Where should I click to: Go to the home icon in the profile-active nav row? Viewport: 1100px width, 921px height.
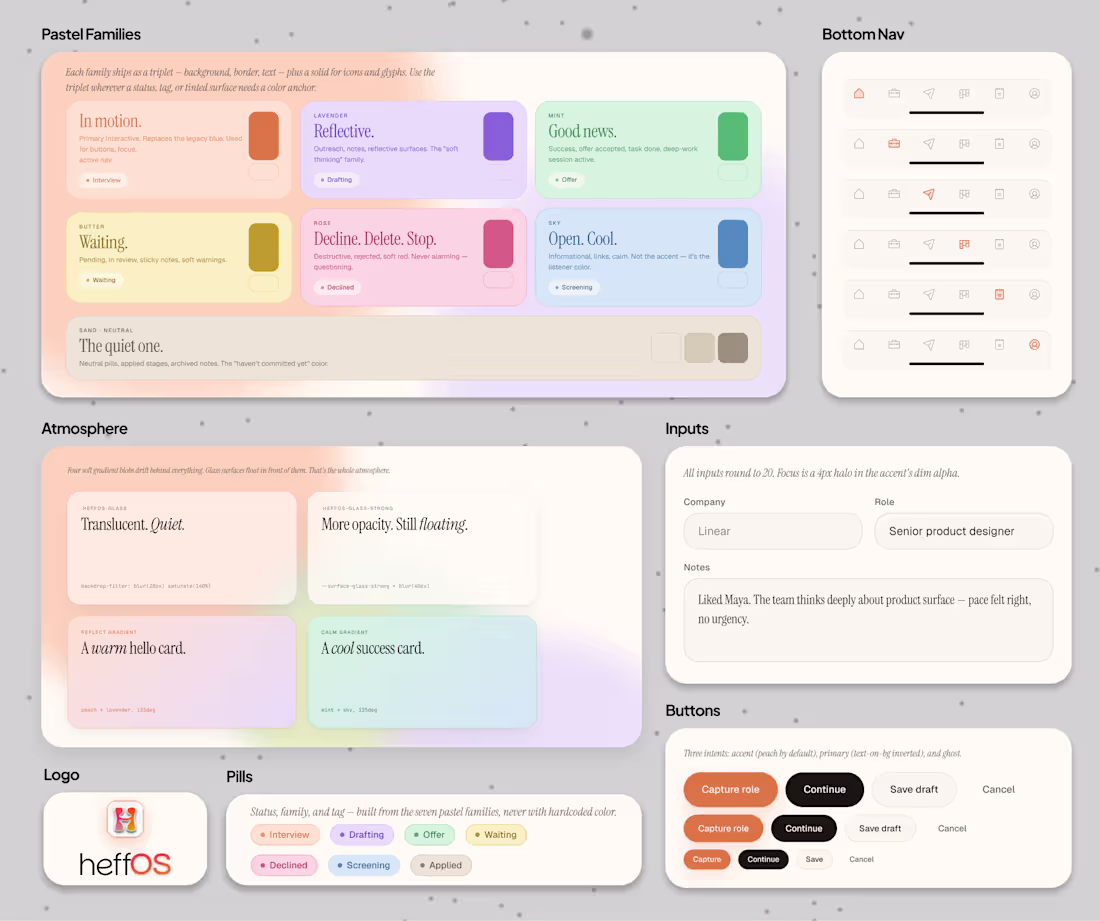click(859, 345)
